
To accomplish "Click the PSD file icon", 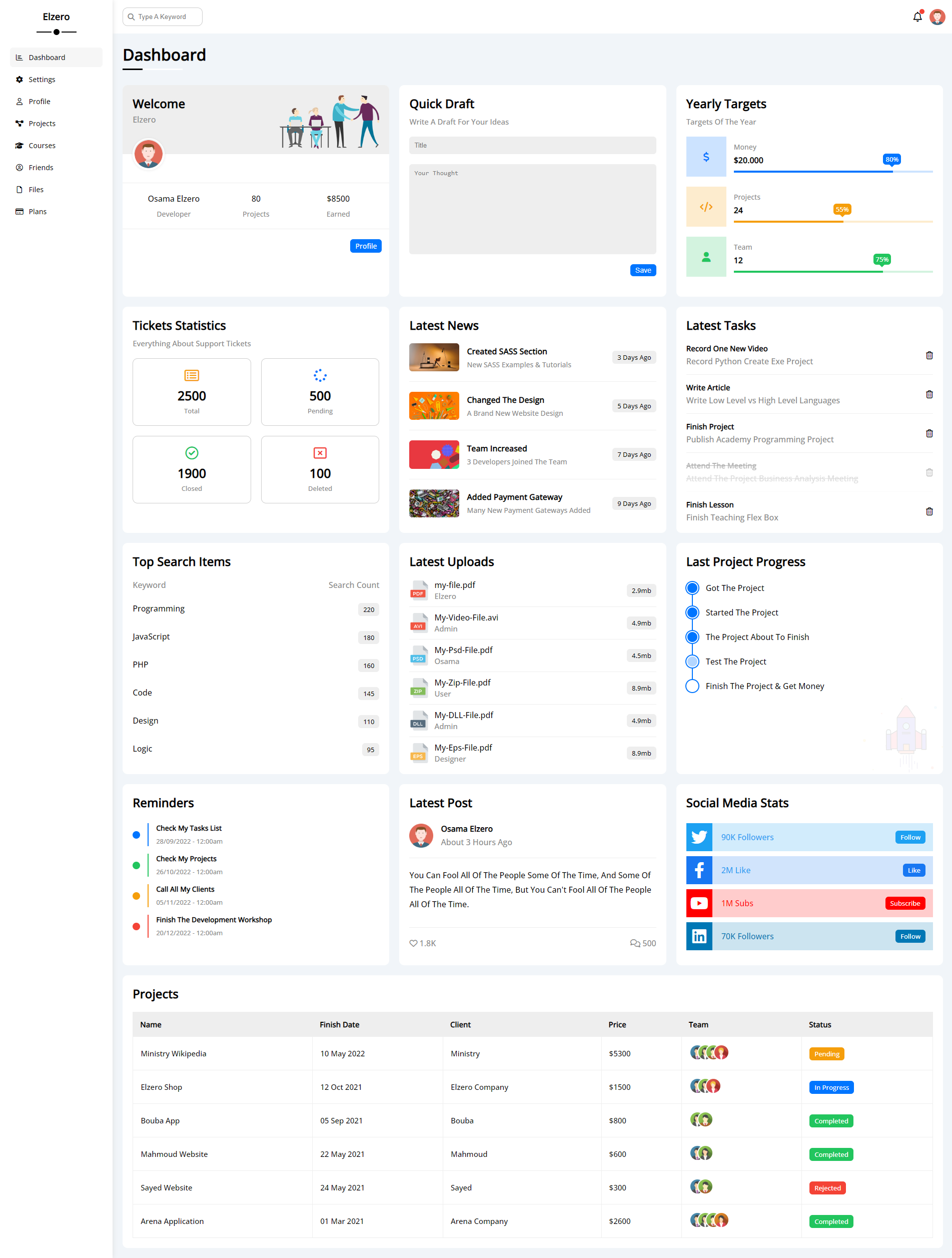I will point(419,655).
